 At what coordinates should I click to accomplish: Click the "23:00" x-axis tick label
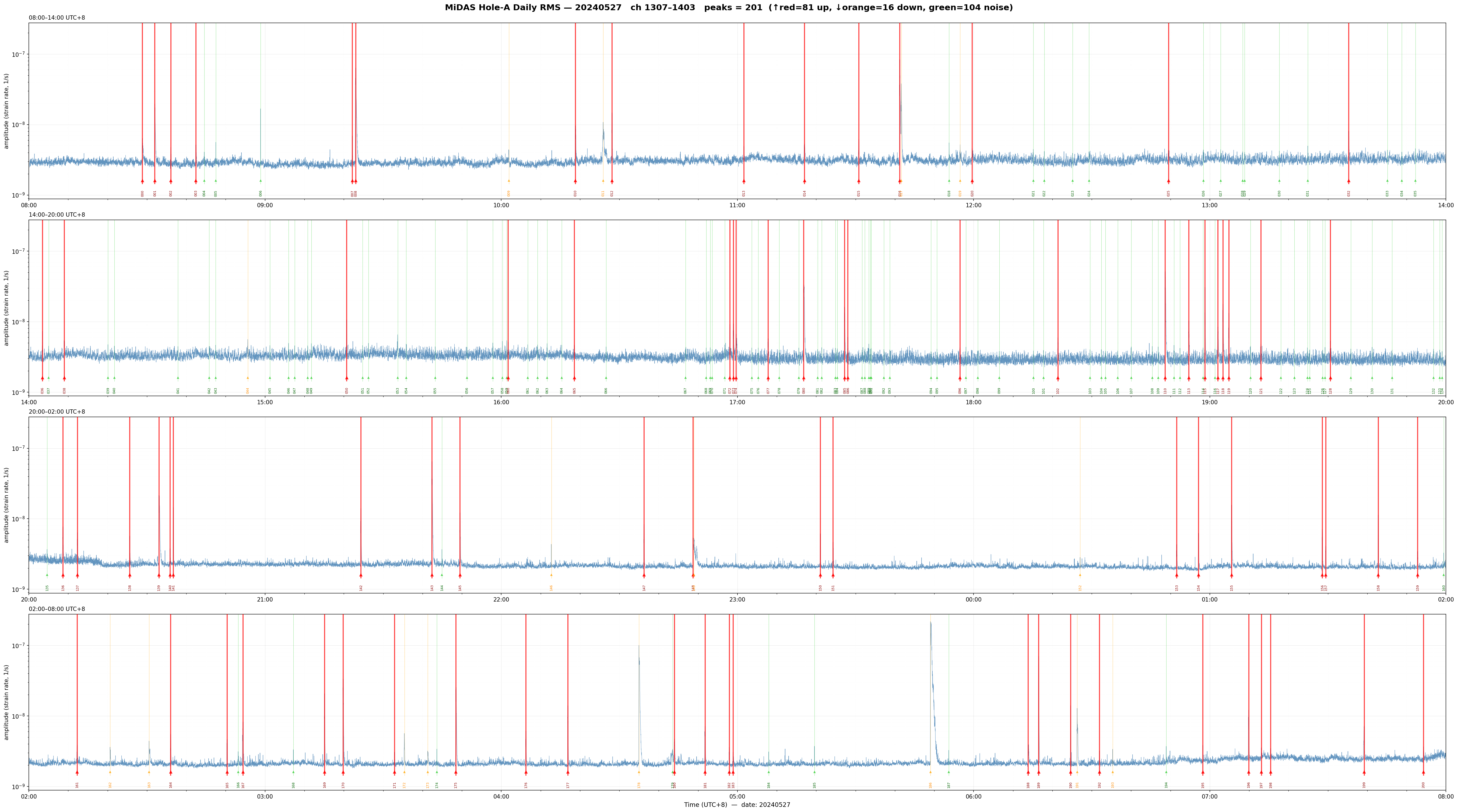pyautogui.click(x=737, y=599)
